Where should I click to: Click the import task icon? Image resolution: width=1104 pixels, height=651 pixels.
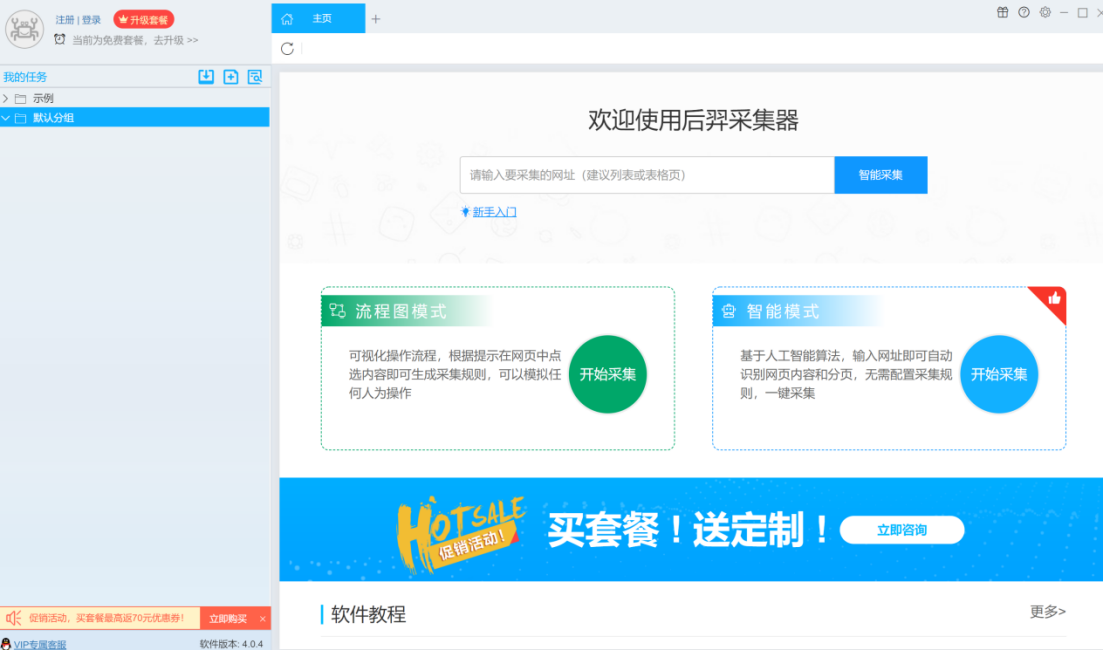206,77
